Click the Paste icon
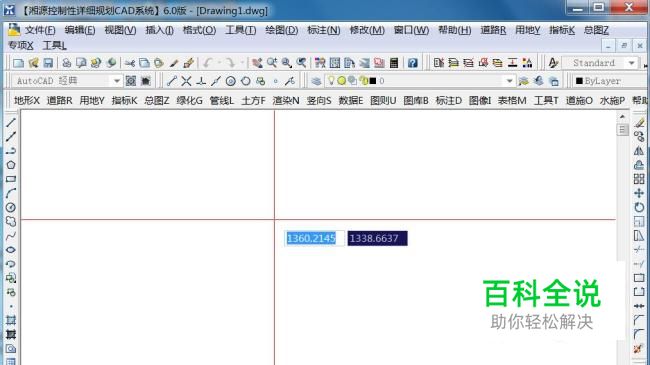The width and height of the screenshot is (650, 365). point(159,63)
